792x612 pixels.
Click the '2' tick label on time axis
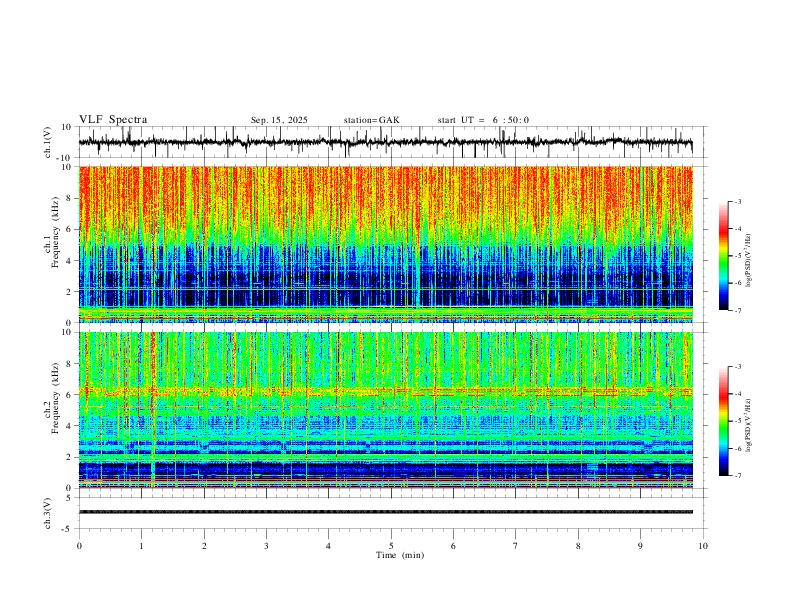(x=204, y=546)
